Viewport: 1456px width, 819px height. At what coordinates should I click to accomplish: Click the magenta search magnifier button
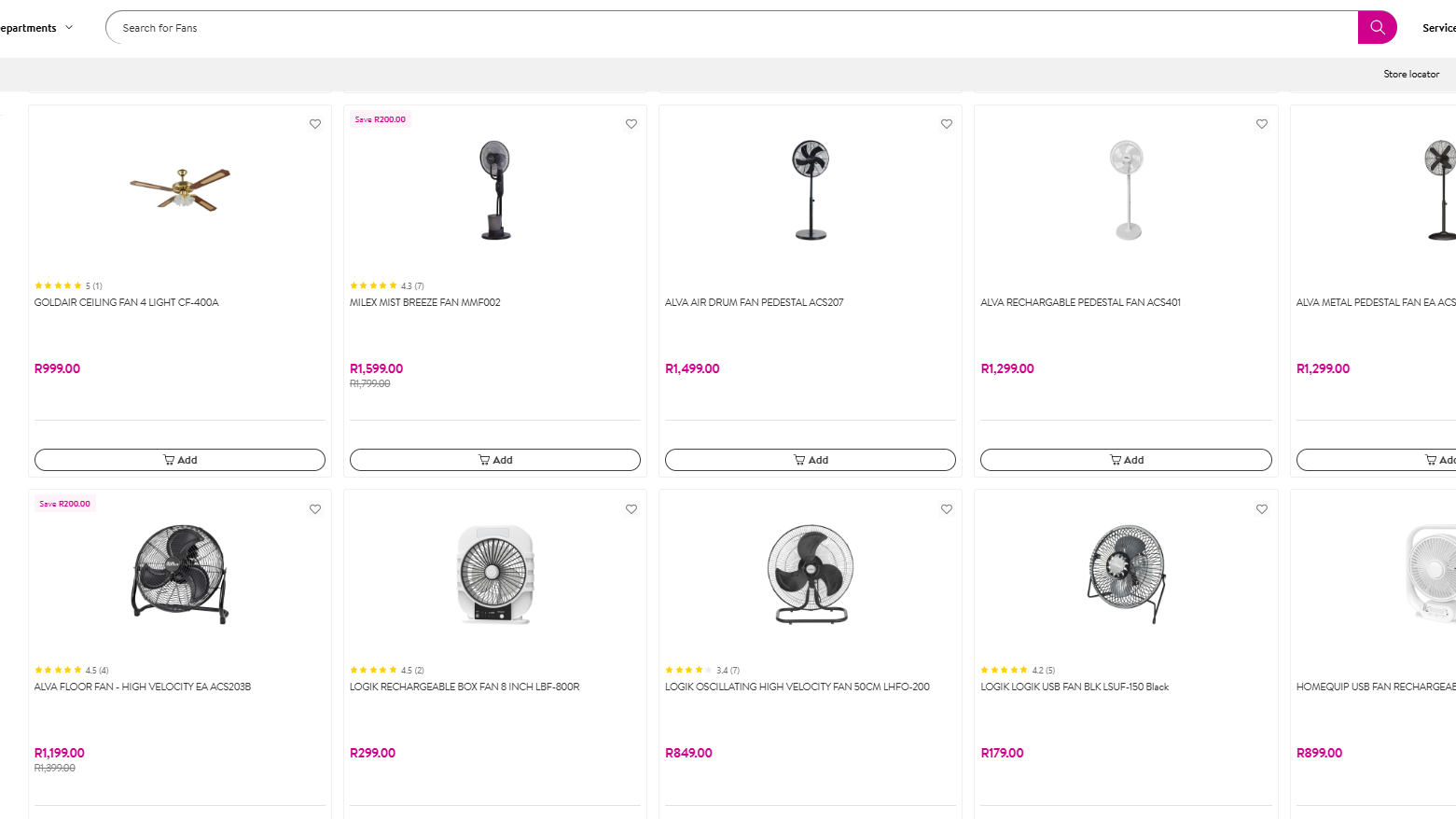point(1377,27)
